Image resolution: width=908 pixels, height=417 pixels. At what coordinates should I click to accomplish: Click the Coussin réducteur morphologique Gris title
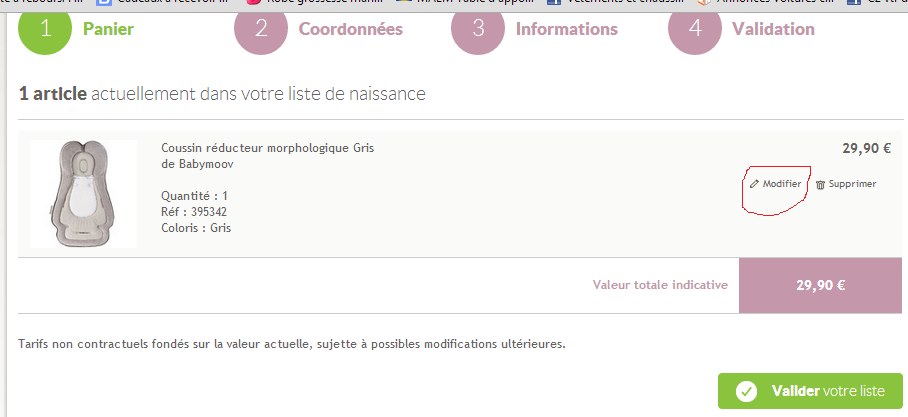pos(267,148)
